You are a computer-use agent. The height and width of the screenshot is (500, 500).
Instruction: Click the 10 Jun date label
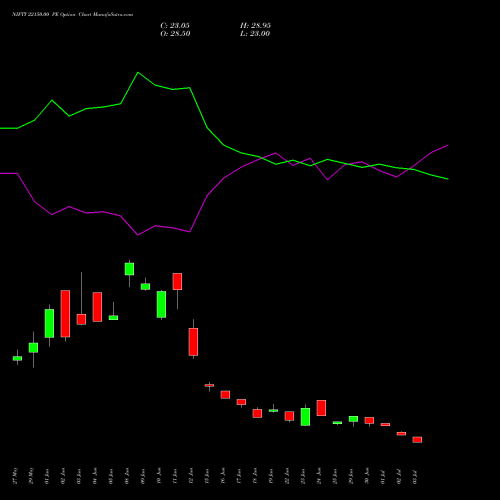[159, 476]
